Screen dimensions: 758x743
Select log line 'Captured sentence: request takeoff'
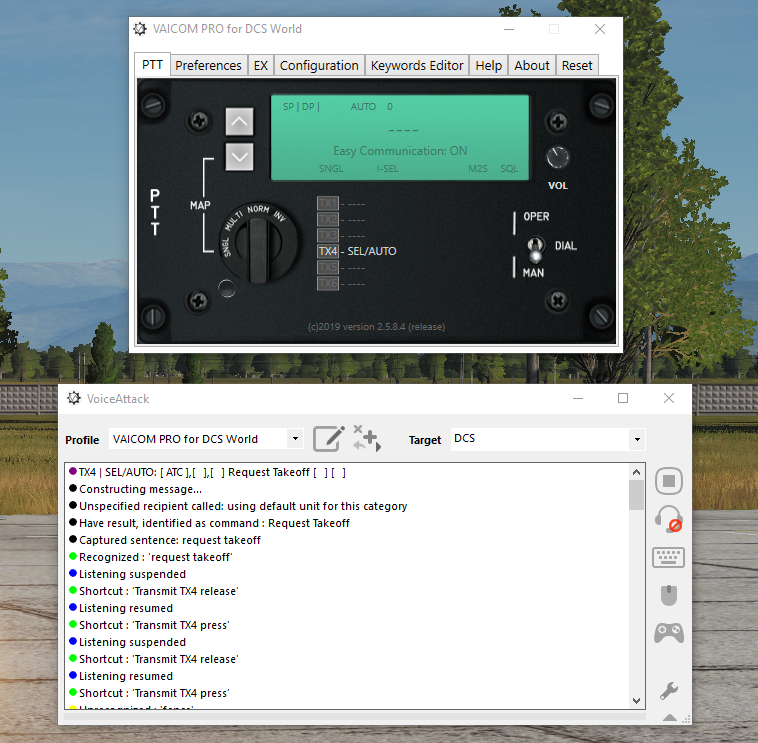pyautogui.click(x=170, y=540)
